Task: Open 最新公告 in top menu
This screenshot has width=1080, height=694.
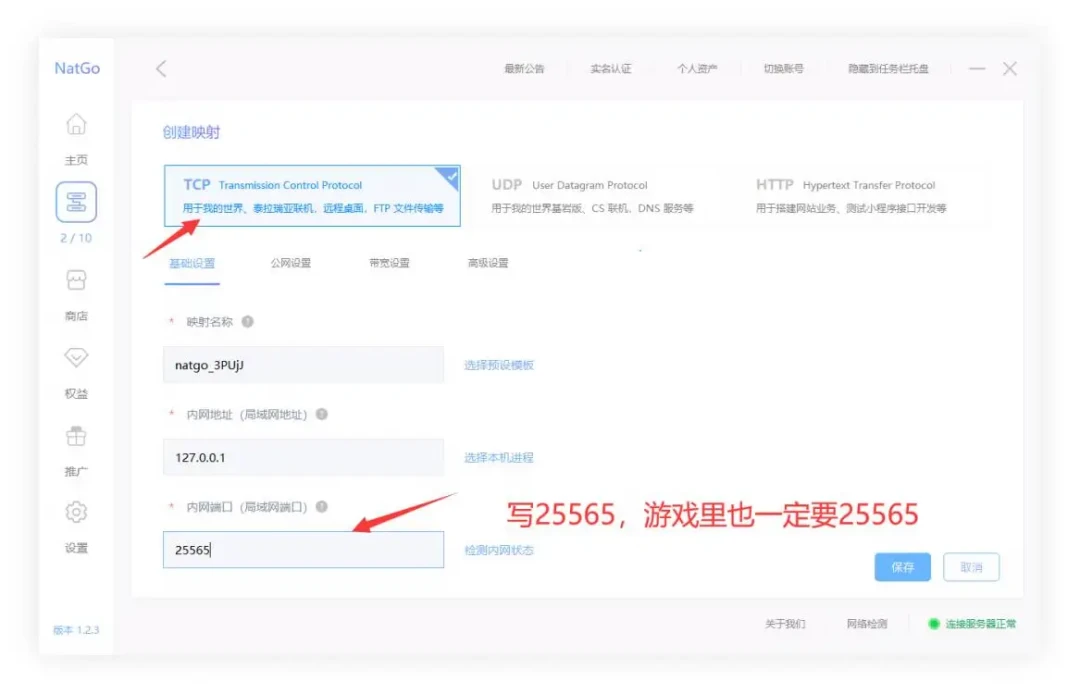Action: coord(524,69)
